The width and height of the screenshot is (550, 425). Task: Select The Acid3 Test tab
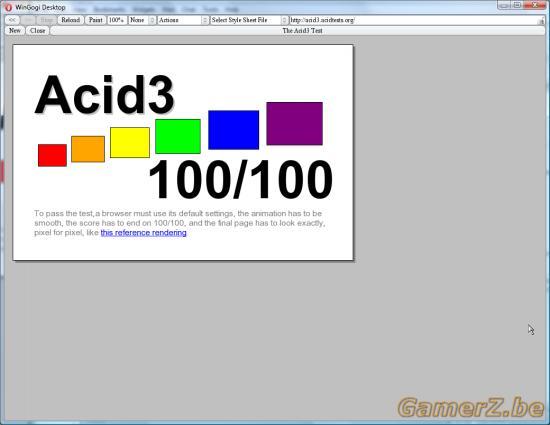pyautogui.click(x=298, y=31)
